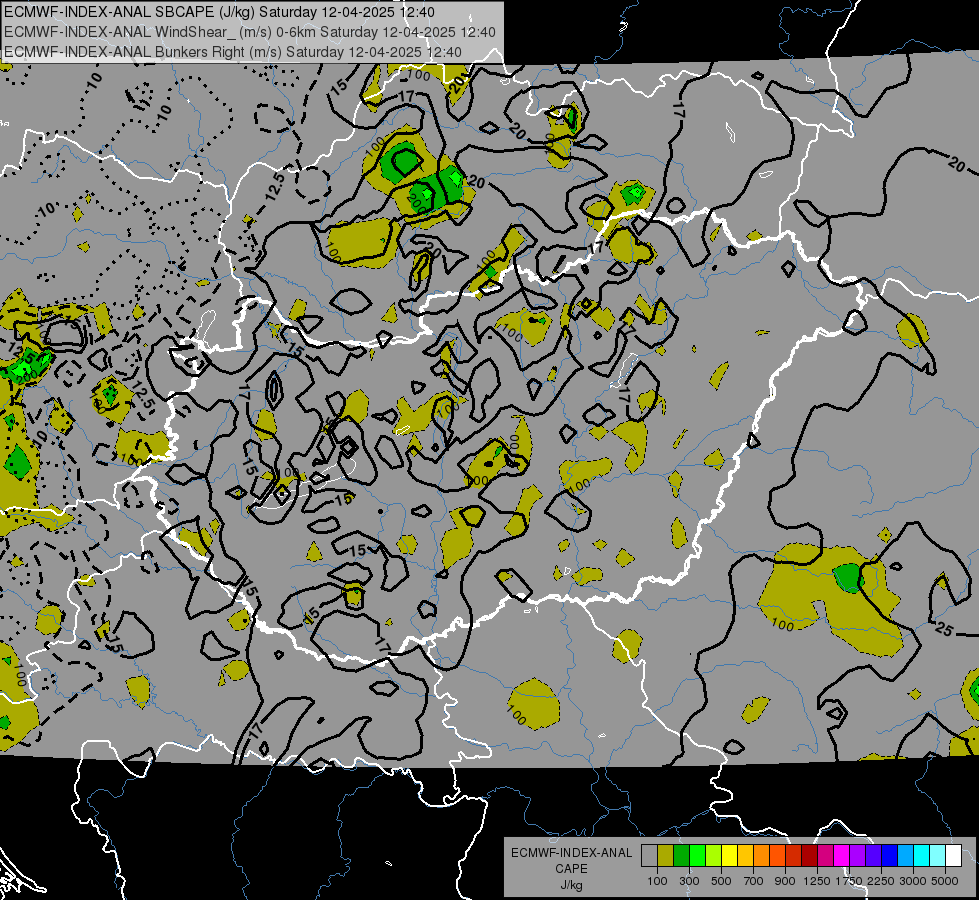The image size is (979, 900).
Task: Click the WindShear 0-6km title line
Action: (250, 32)
